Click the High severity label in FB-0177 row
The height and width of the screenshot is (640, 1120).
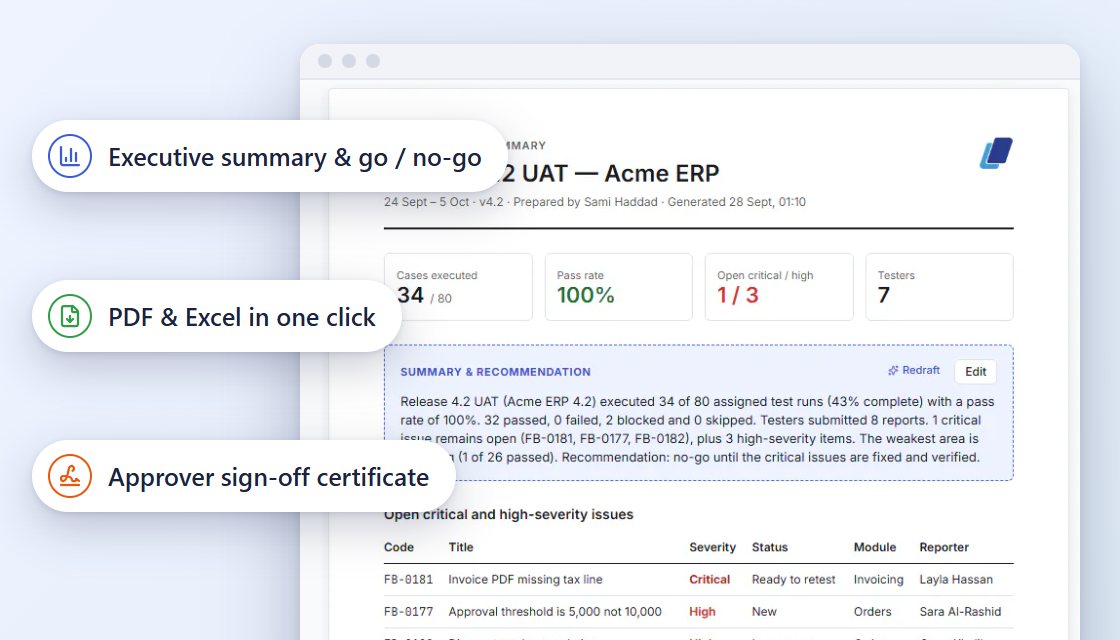point(702,611)
